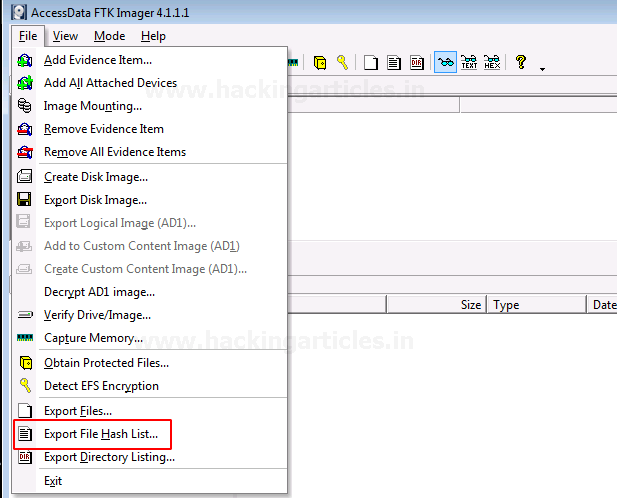The width and height of the screenshot is (617, 498).
Task: Click the Export Directory Listing DIR menu icon
Action: [x=25, y=457]
